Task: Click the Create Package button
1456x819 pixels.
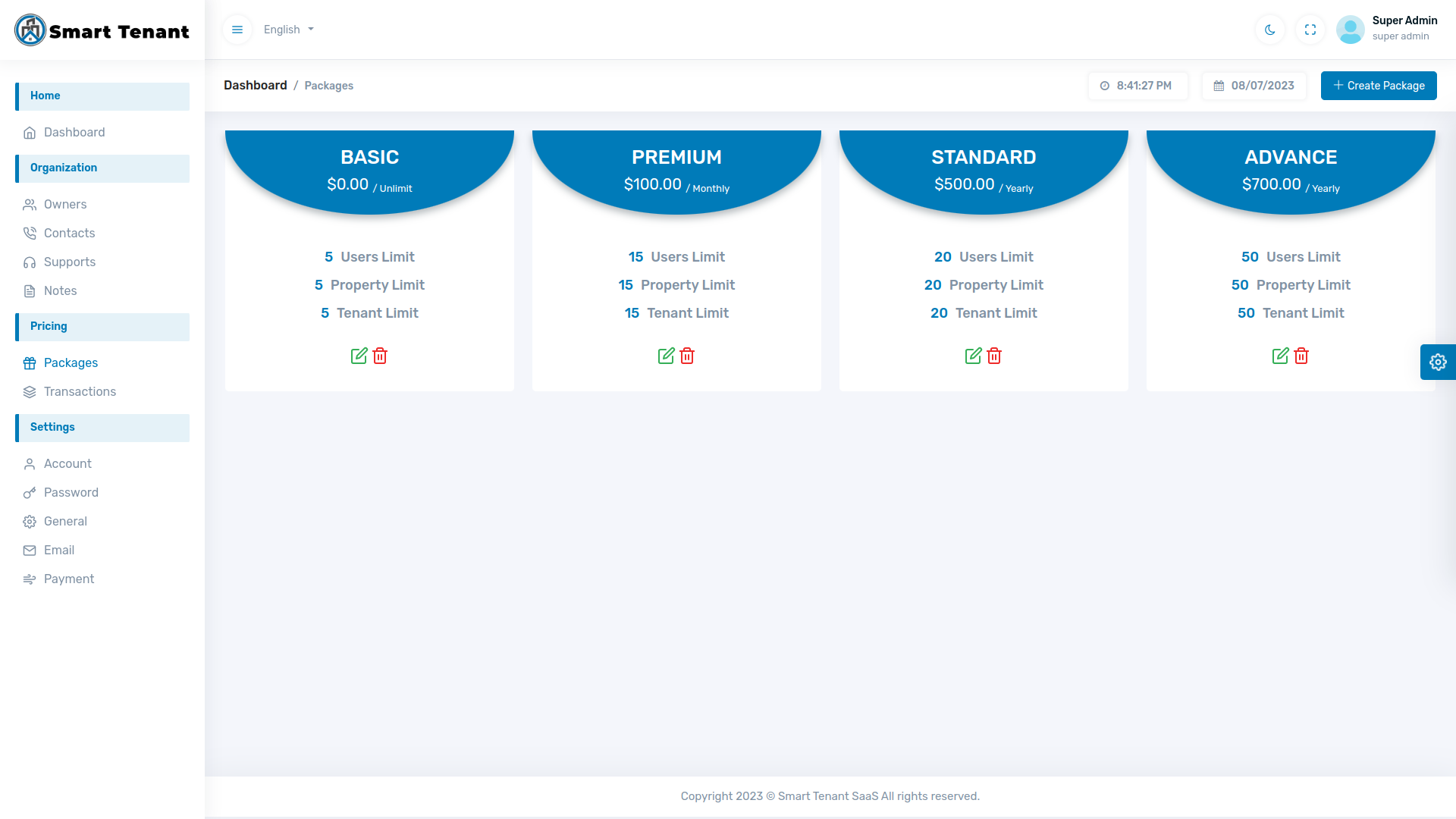Action: click(1379, 86)
